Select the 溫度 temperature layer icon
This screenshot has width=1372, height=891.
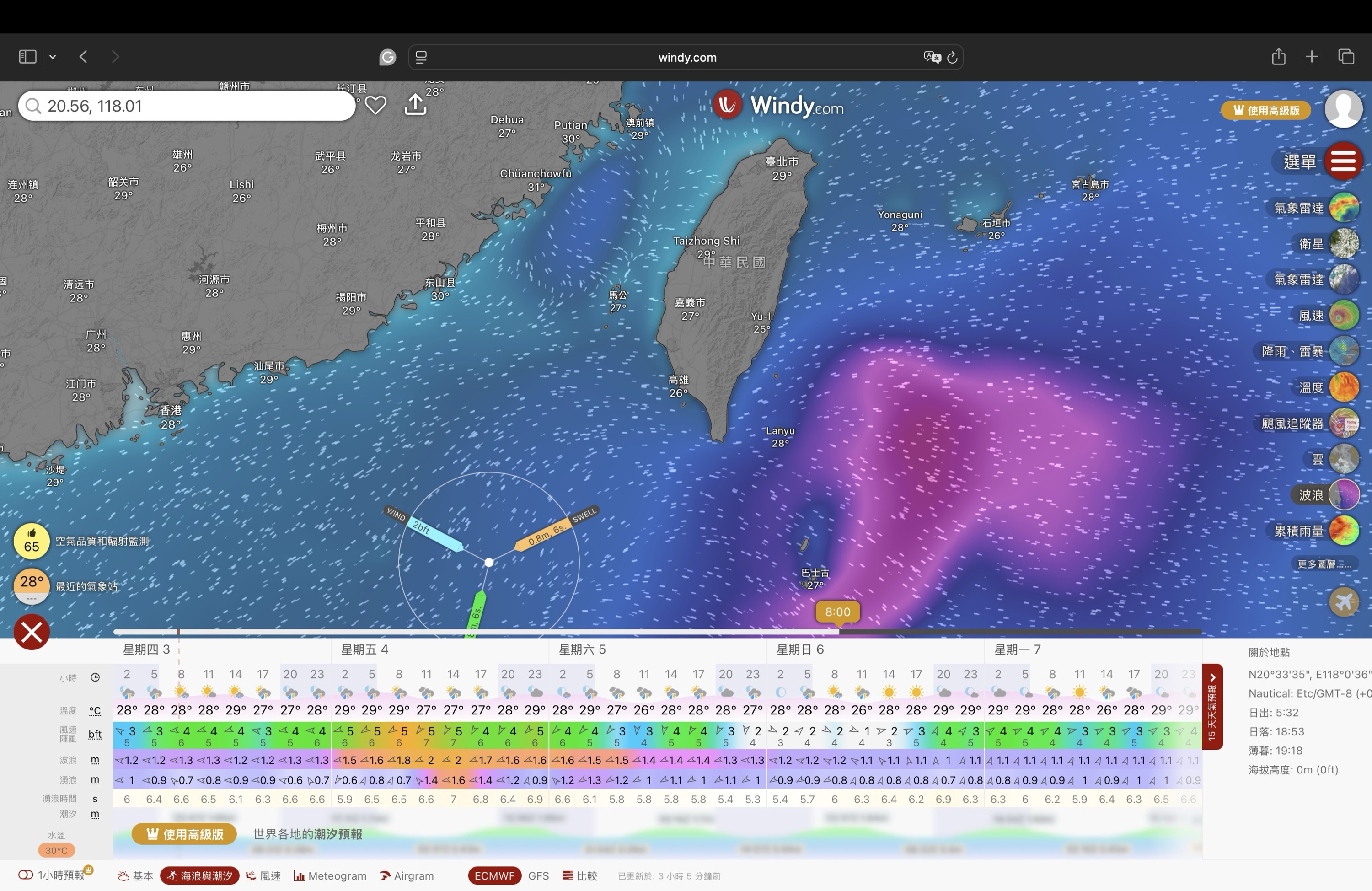tap(1344, 387)
